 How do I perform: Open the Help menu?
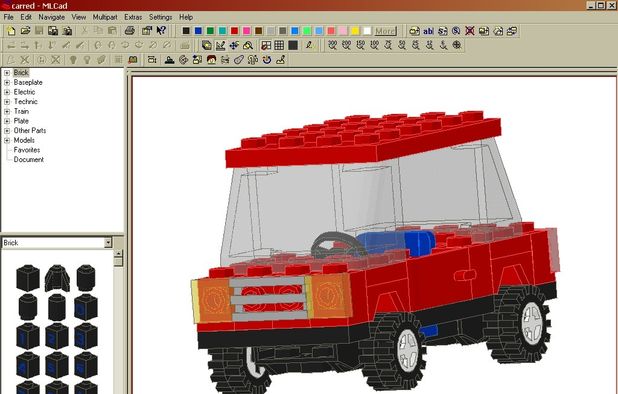(186, 17)
